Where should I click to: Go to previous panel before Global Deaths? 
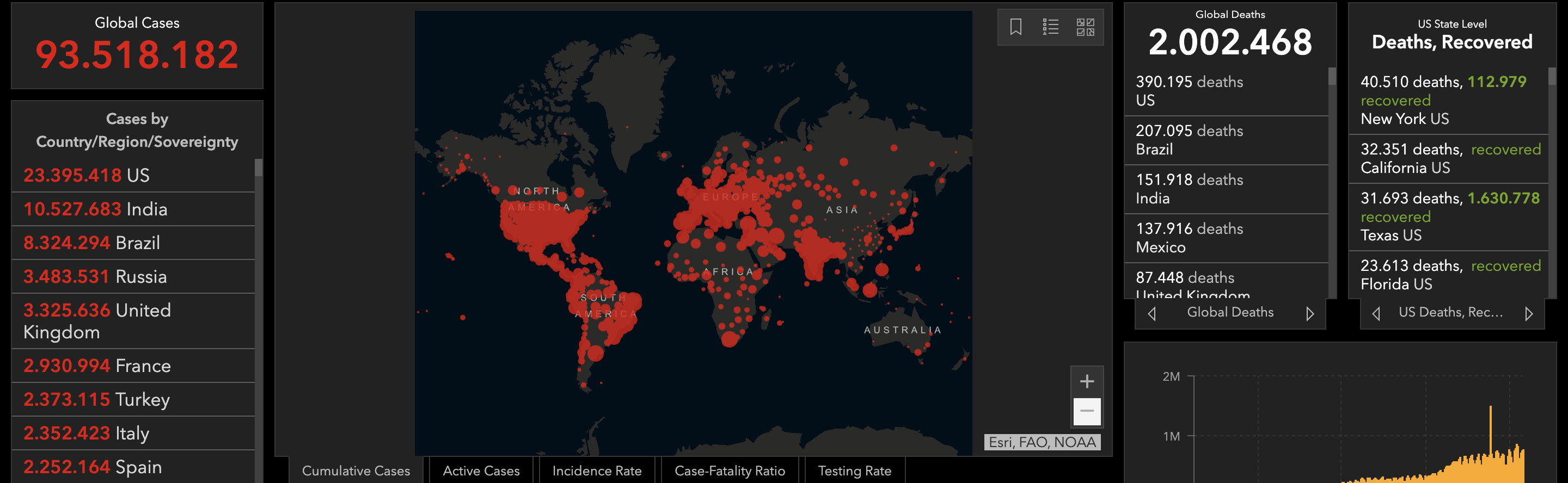pos(1151,313)
